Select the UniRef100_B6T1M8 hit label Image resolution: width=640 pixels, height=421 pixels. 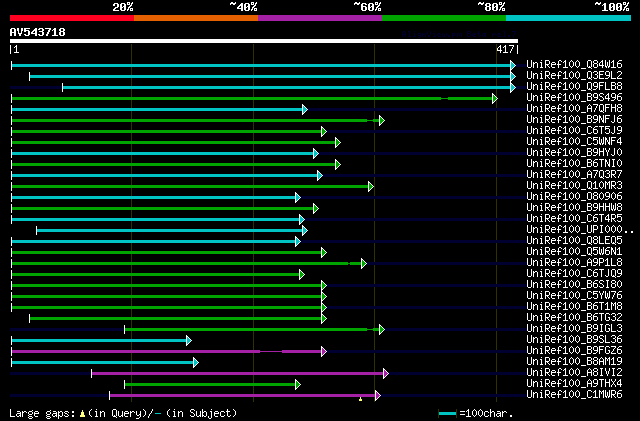point(574,307)
